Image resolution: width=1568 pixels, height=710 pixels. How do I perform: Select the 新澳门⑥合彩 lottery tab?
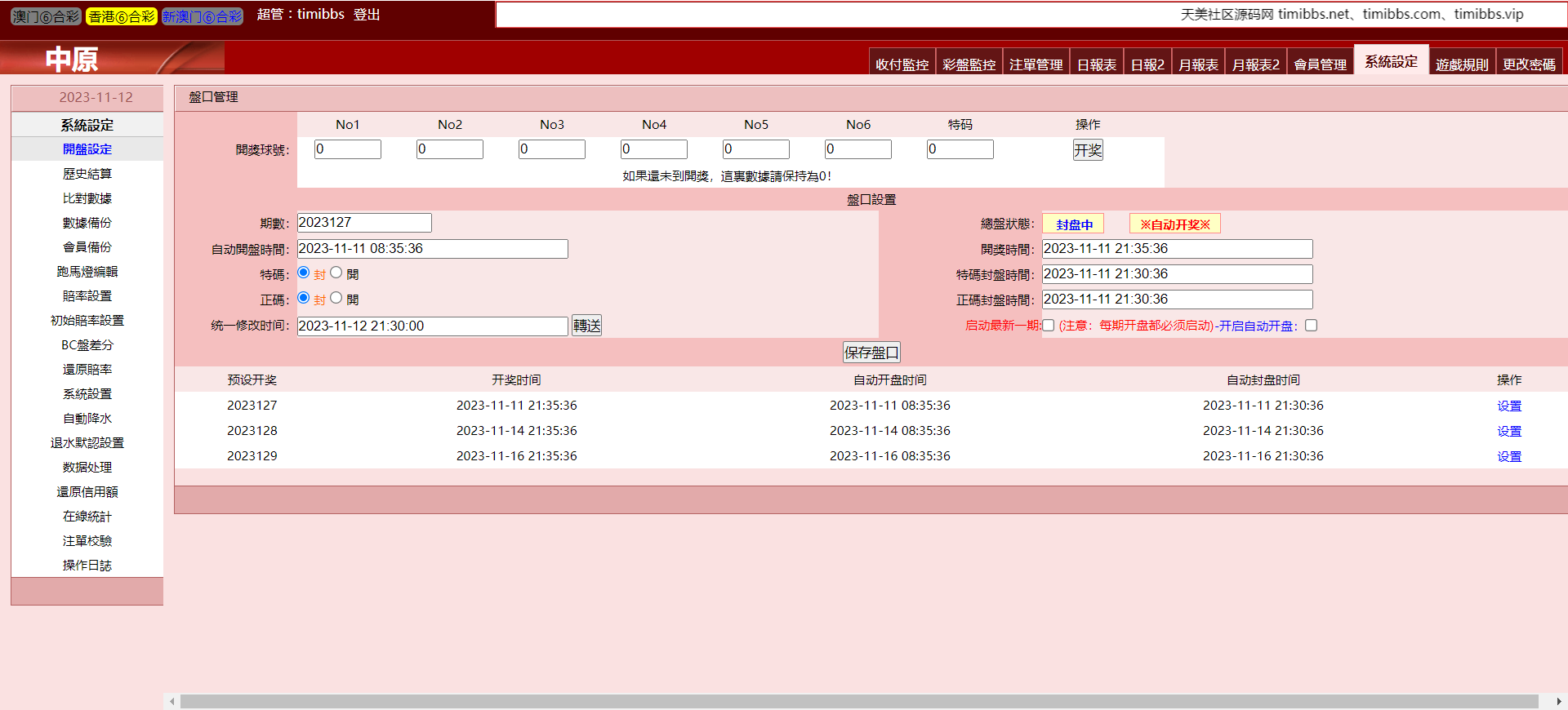pyautogui.click(x=202, y=16)
